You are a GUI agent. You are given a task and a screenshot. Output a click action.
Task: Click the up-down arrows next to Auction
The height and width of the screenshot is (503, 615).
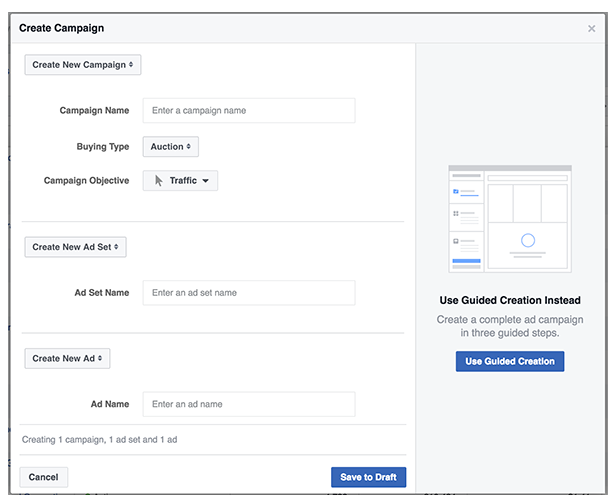(x=189, y=146)
